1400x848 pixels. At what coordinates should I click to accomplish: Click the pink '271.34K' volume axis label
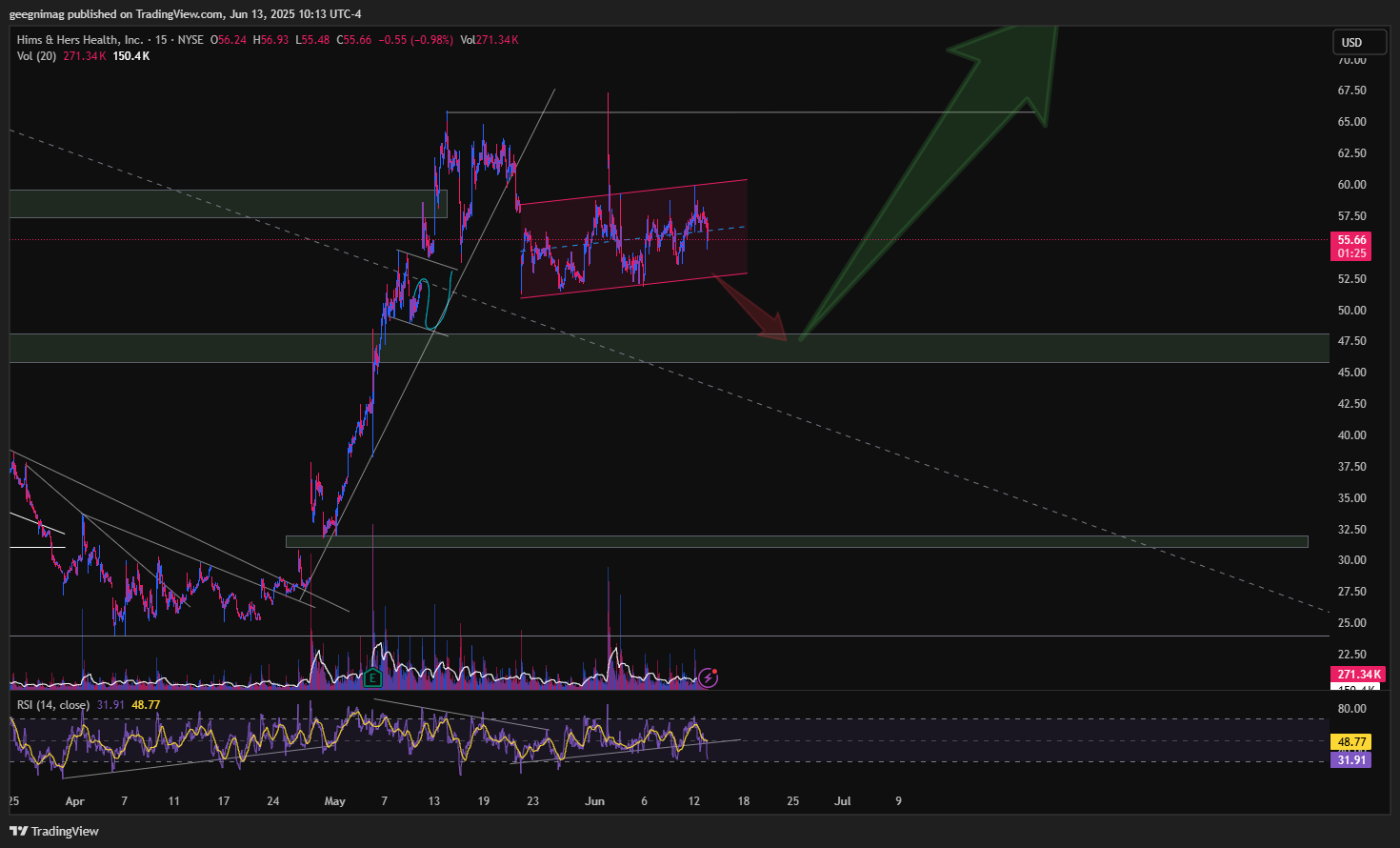point(1358,674)
